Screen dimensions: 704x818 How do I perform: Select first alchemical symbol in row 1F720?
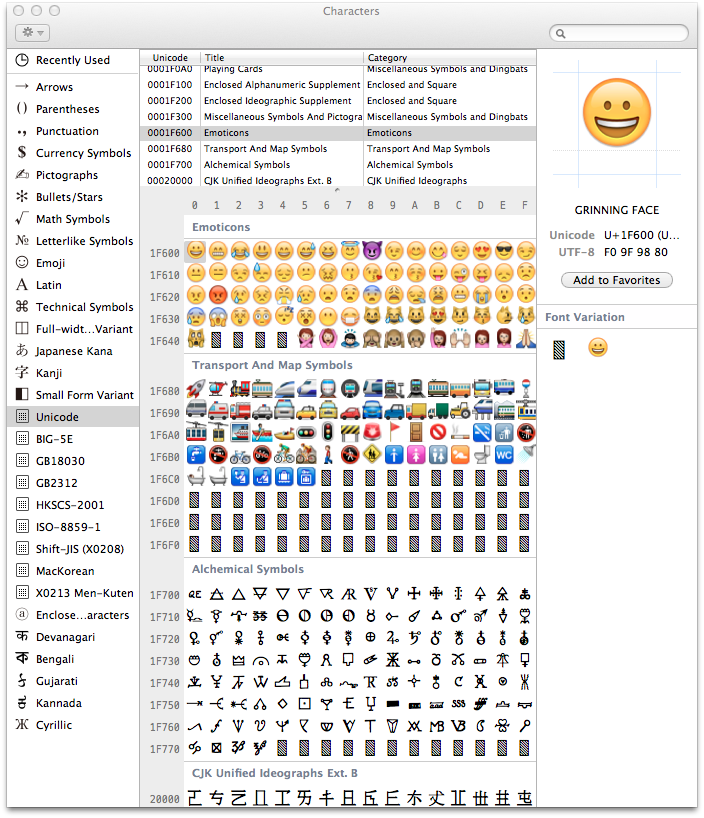[195, 638]
